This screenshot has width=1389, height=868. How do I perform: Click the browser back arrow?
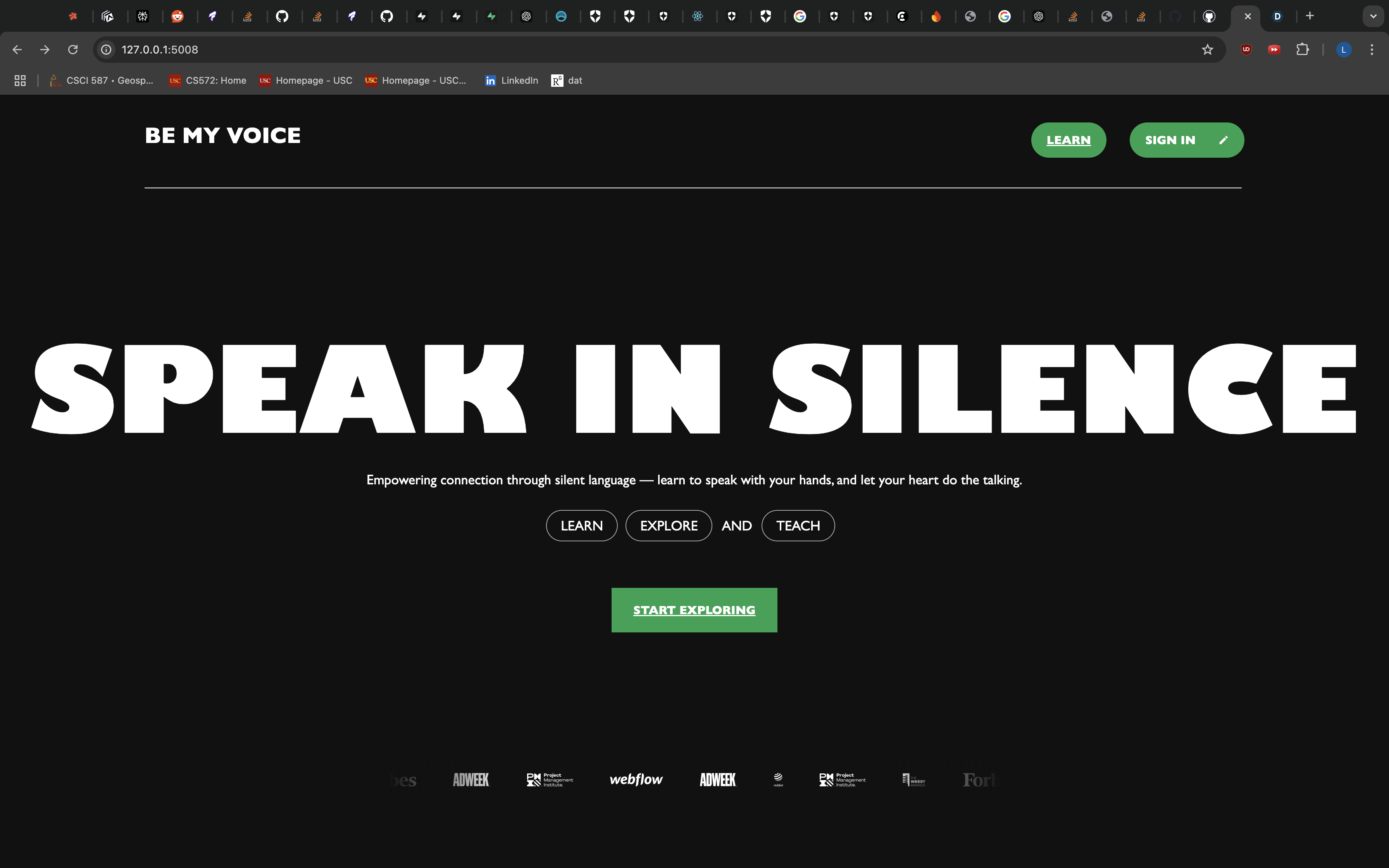17,50
